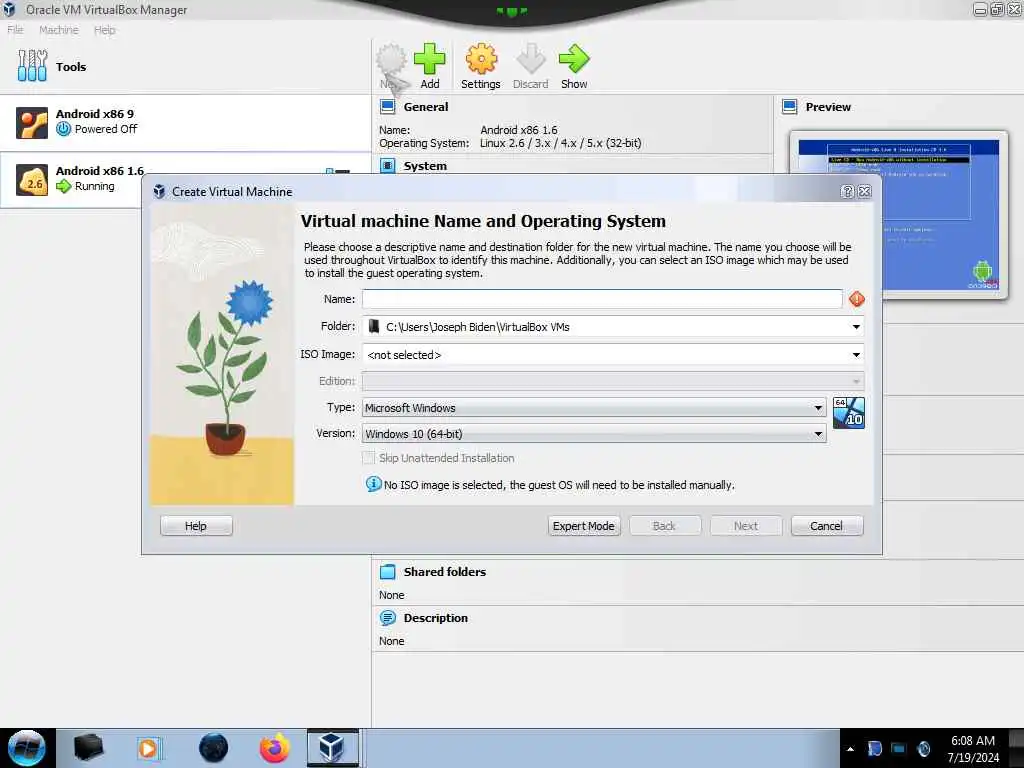Click the Preview panel icon
Image resolution: width=1024 pixels, height=768 pixels.
point(790,106)
